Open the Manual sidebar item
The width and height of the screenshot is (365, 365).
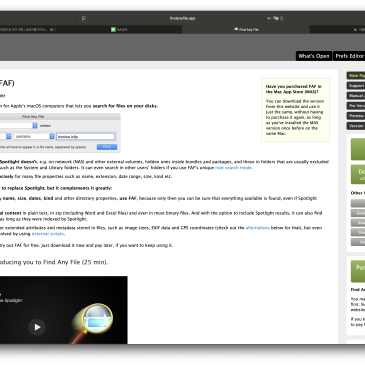[356, 96]
